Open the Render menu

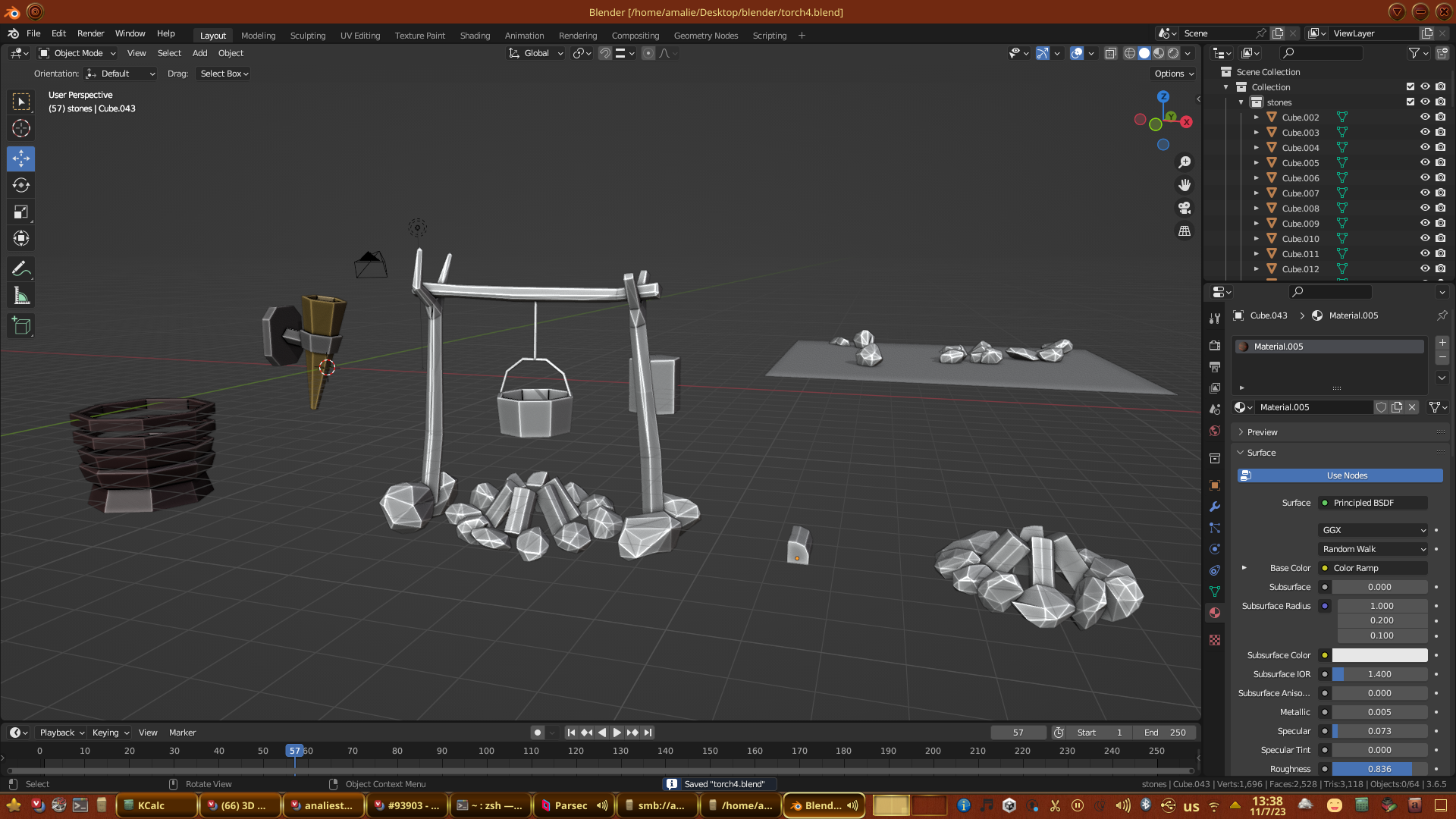click(90, 33)
